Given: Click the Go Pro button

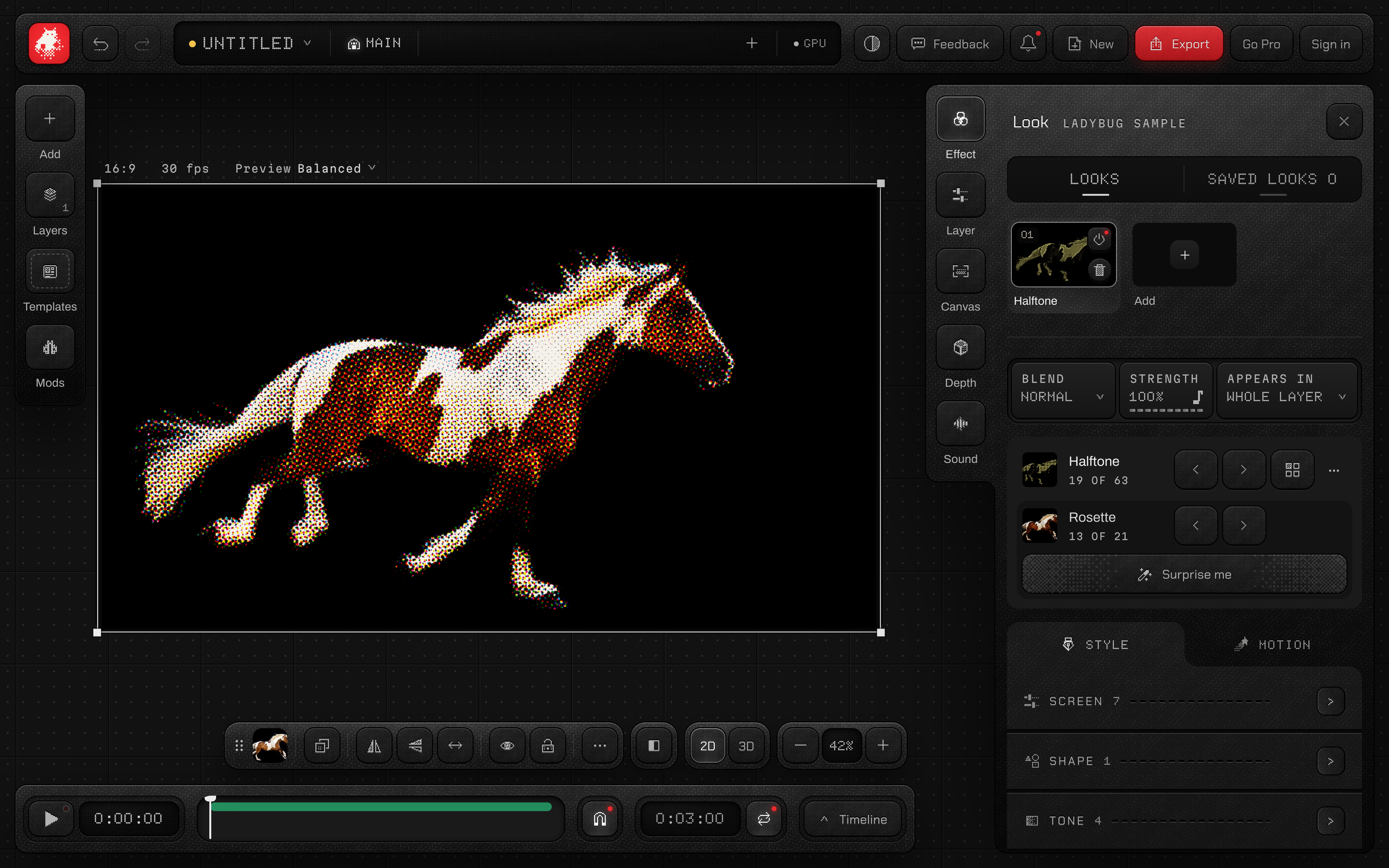Looking at the screenshot, I should (x=1261, y=44).
